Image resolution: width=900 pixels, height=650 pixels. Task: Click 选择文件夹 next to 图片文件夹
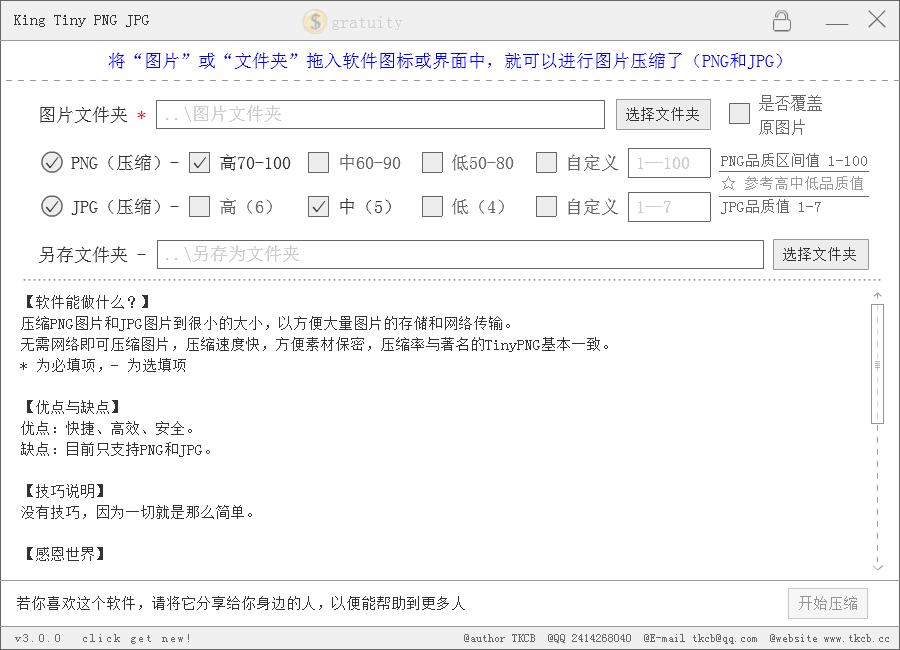point(663,114)
